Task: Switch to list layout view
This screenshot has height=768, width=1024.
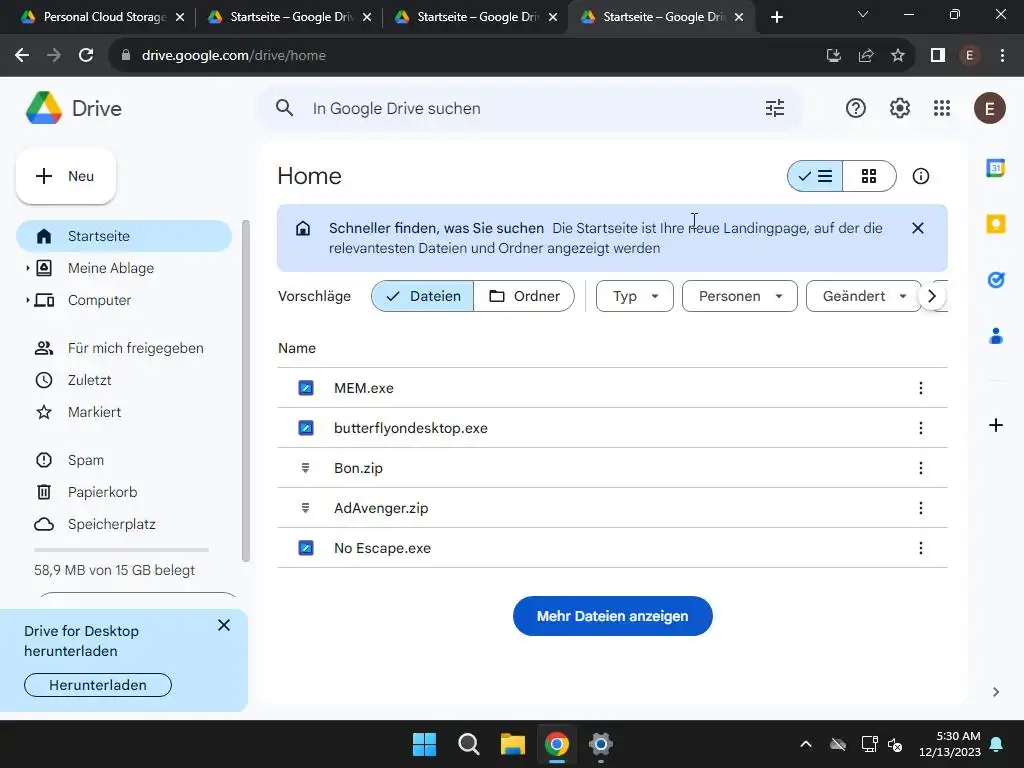Action: tap(814, 176)
